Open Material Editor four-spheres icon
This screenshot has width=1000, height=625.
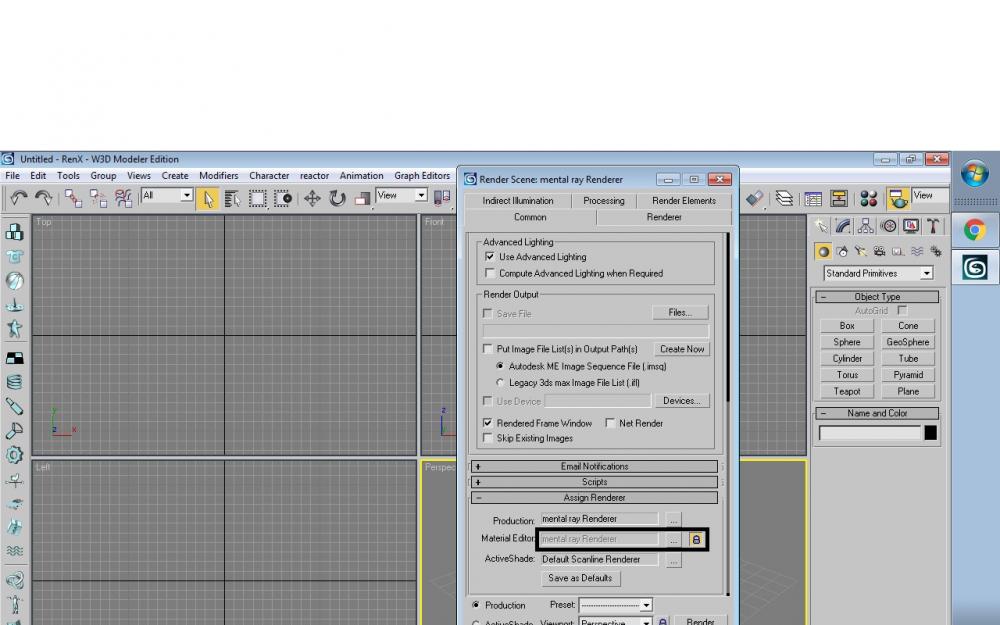(x=868, y=198)
